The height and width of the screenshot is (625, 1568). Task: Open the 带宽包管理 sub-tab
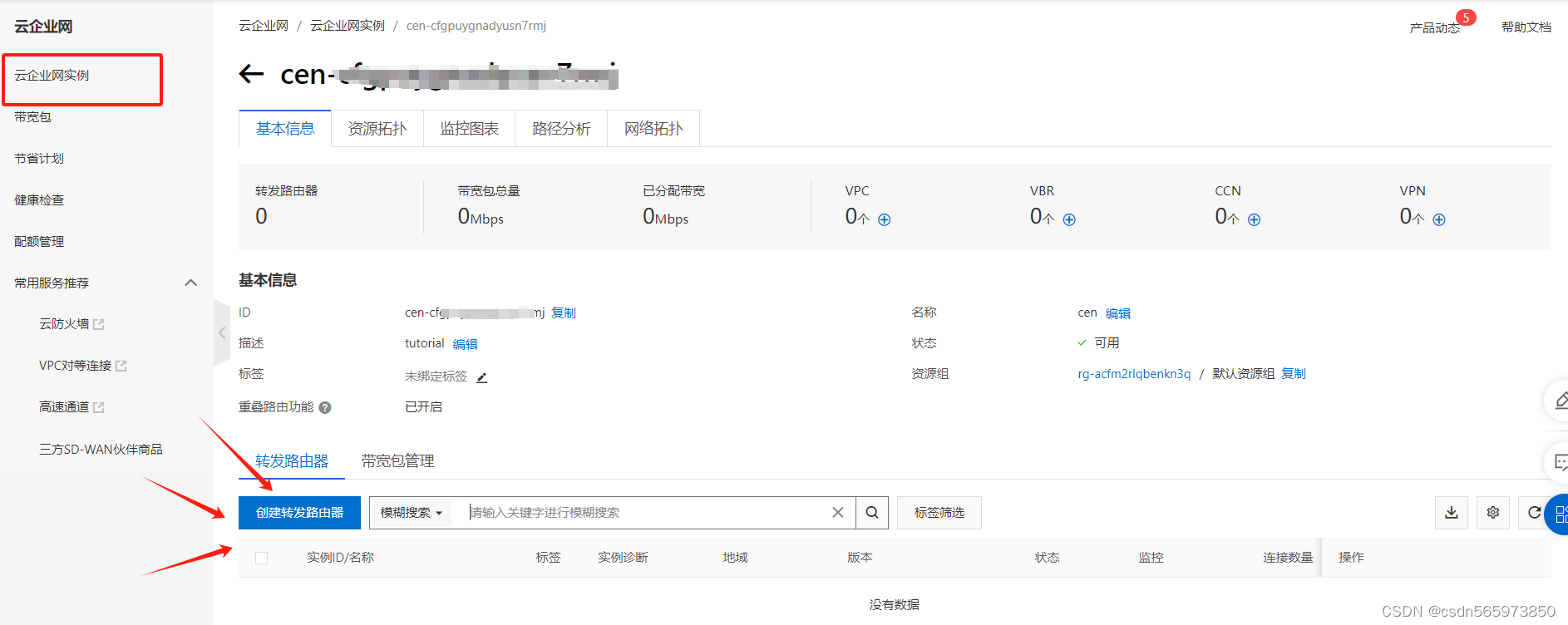[398, 461]
